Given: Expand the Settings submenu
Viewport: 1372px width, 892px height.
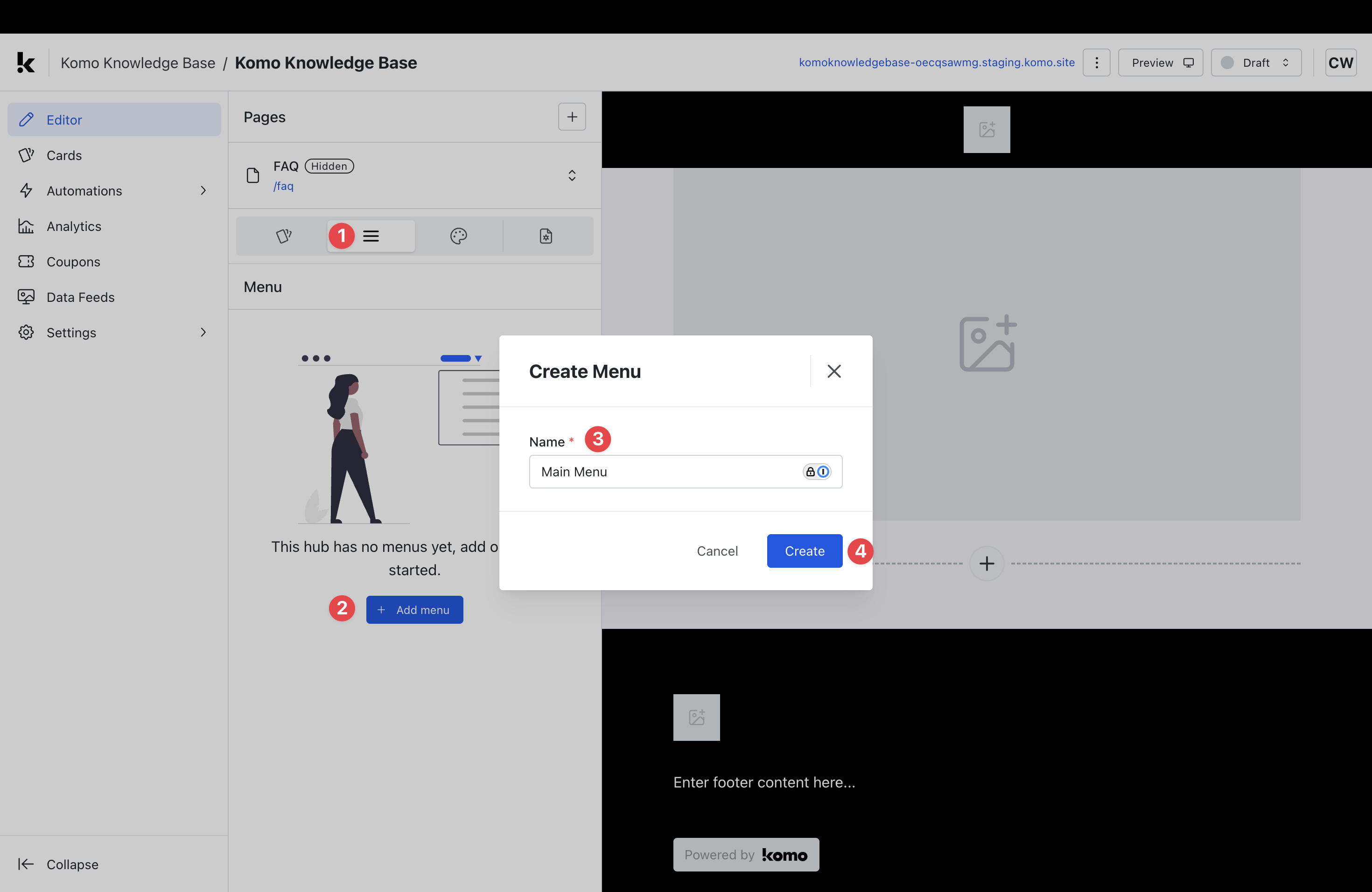Looking at the screenshot, I should pyautogui.click(x=203, y=333).
